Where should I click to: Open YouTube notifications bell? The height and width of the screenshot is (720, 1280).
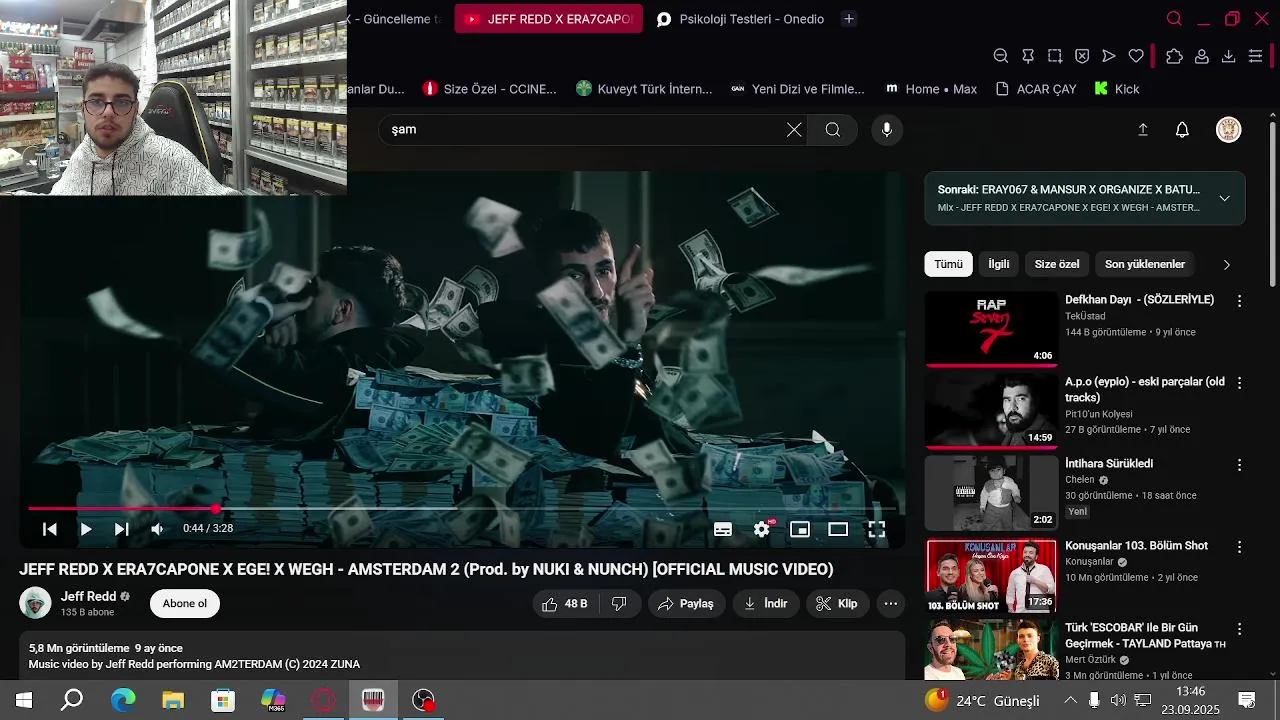point(1182,130)
